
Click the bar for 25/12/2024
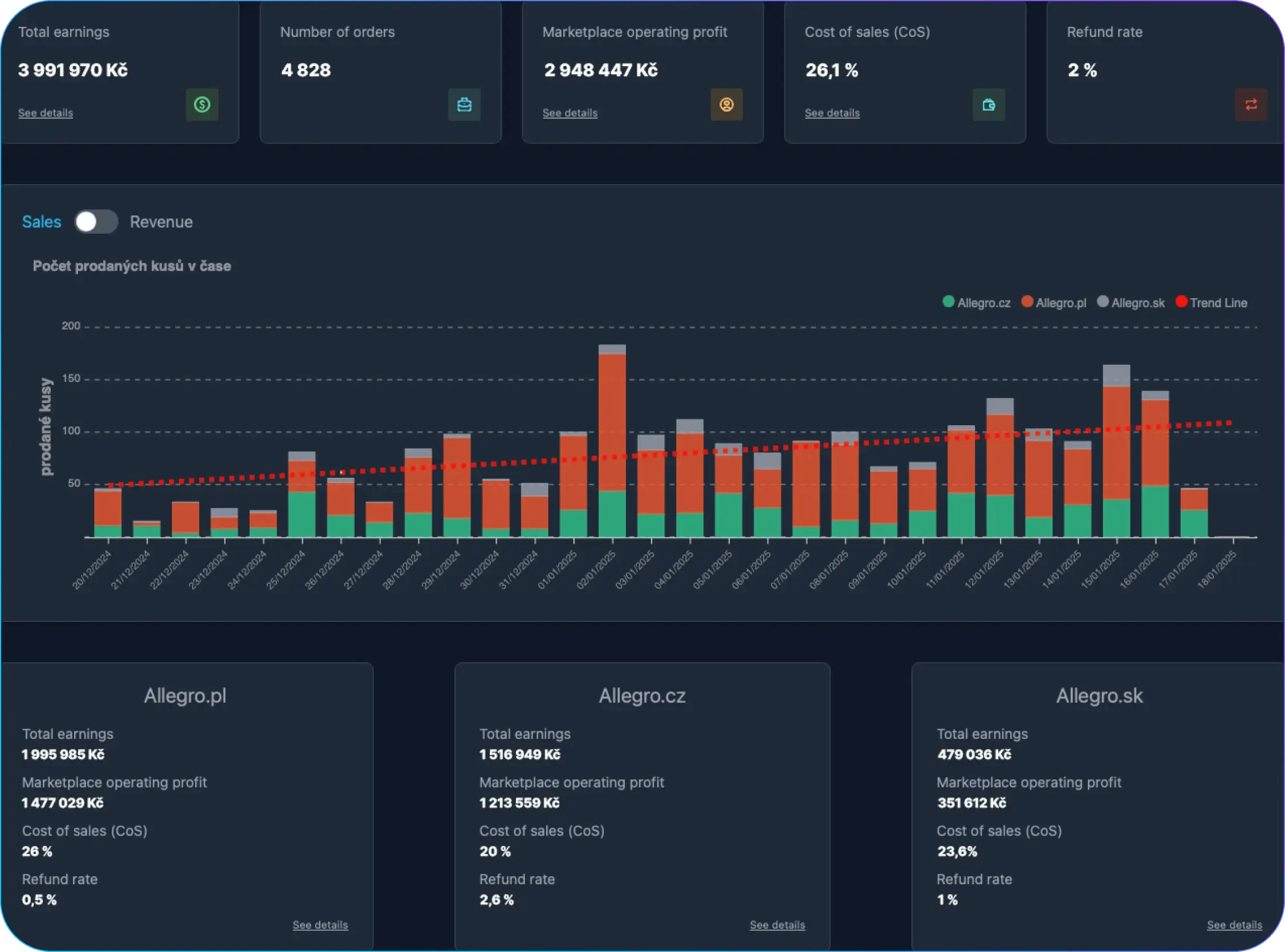(302, 494)
